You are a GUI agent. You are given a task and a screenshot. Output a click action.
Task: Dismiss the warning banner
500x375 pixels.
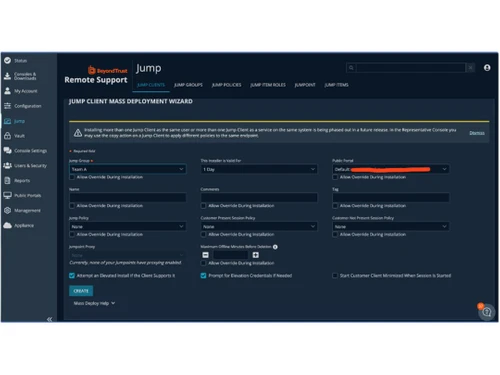pyautogui.click(x=477, y=133)
